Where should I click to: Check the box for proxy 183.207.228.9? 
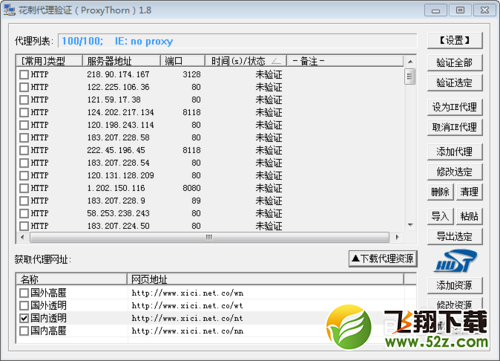[24, 201]
